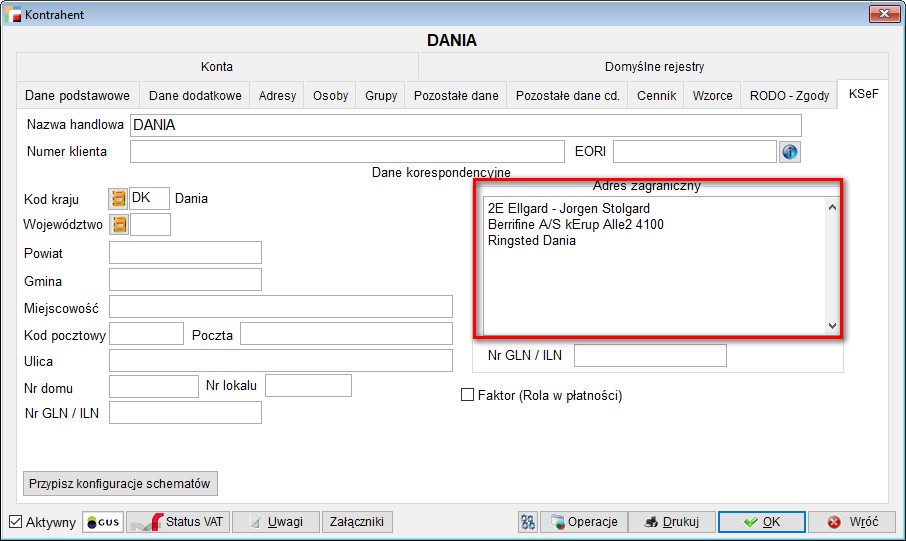Screen dimensions: 906x541
Task: Click the EORI info icon
Action: point(790,152)
